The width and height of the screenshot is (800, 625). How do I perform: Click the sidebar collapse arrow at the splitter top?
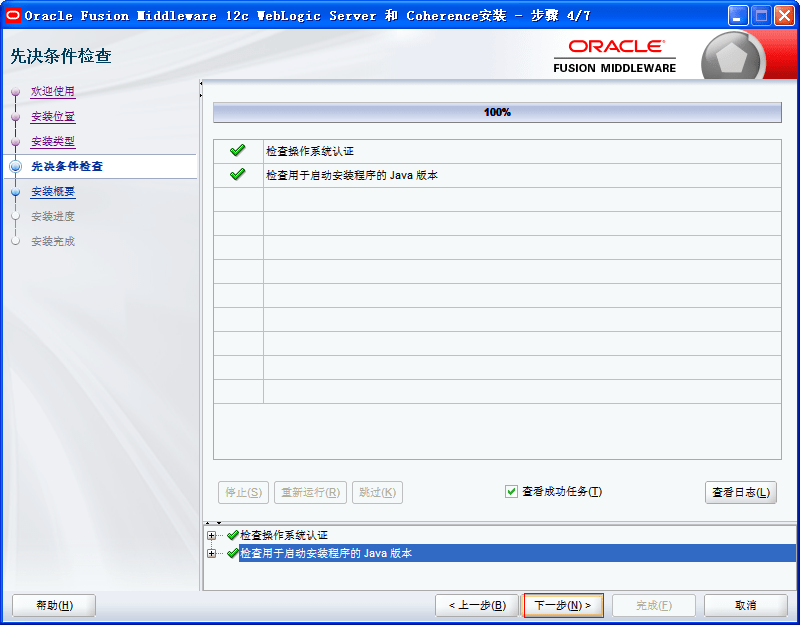click(x=201, y=83)
